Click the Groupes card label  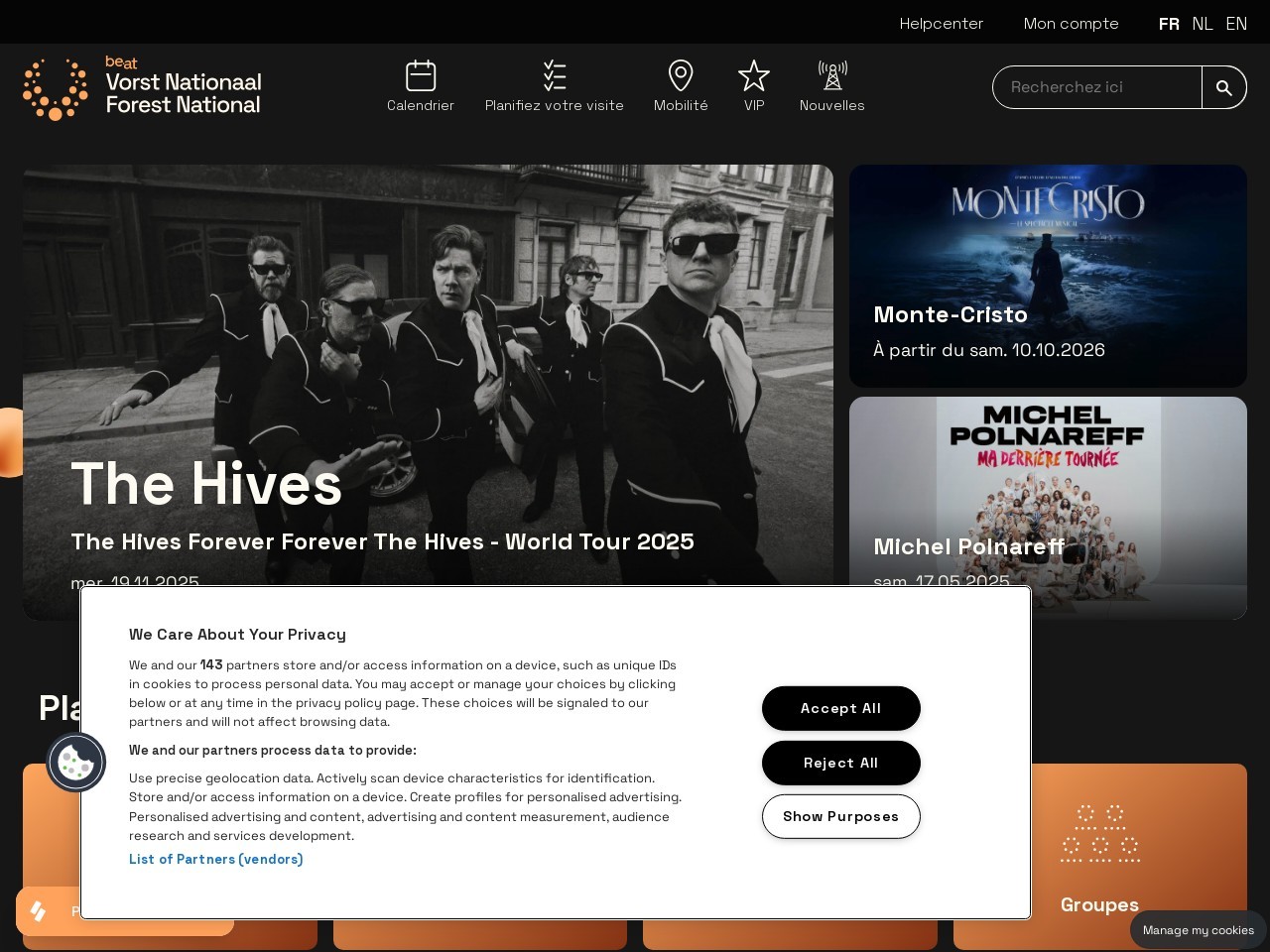click(x=1099, y=904)
